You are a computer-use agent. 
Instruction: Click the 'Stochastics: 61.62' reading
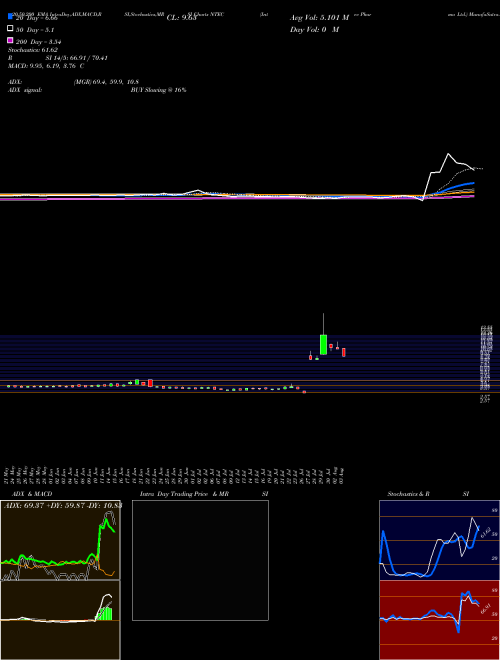(33, 50)
